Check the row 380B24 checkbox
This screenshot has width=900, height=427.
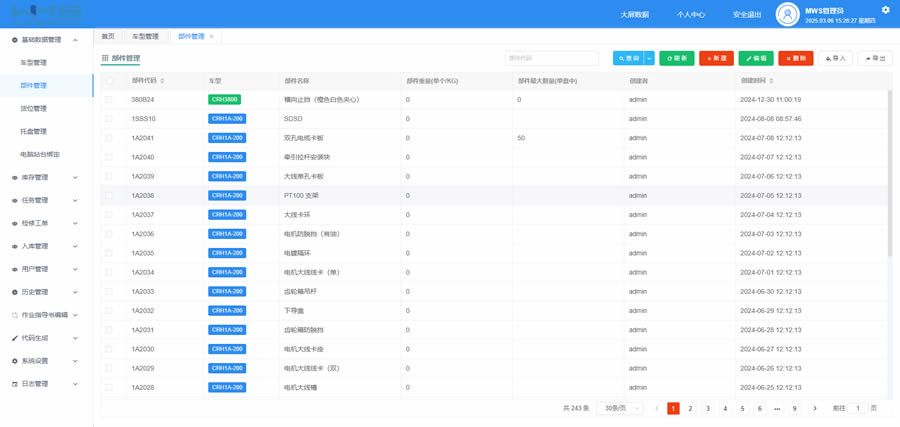[109, 99]
